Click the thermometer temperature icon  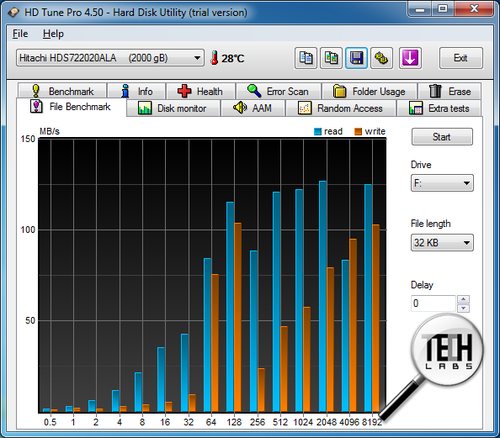click(214, 58)
